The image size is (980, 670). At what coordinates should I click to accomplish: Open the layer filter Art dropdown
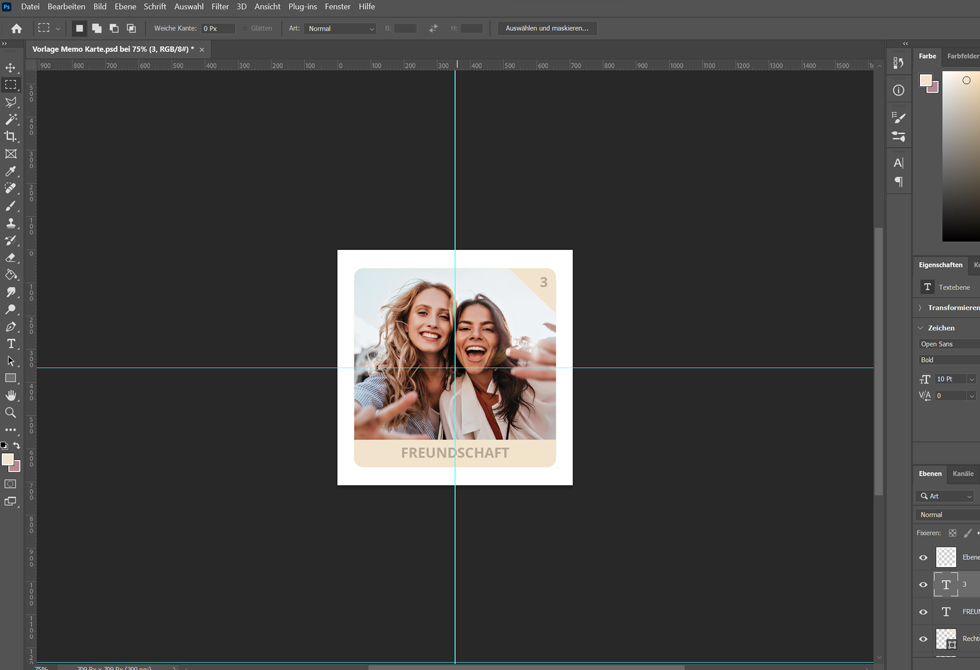click(x=946, y=496)
